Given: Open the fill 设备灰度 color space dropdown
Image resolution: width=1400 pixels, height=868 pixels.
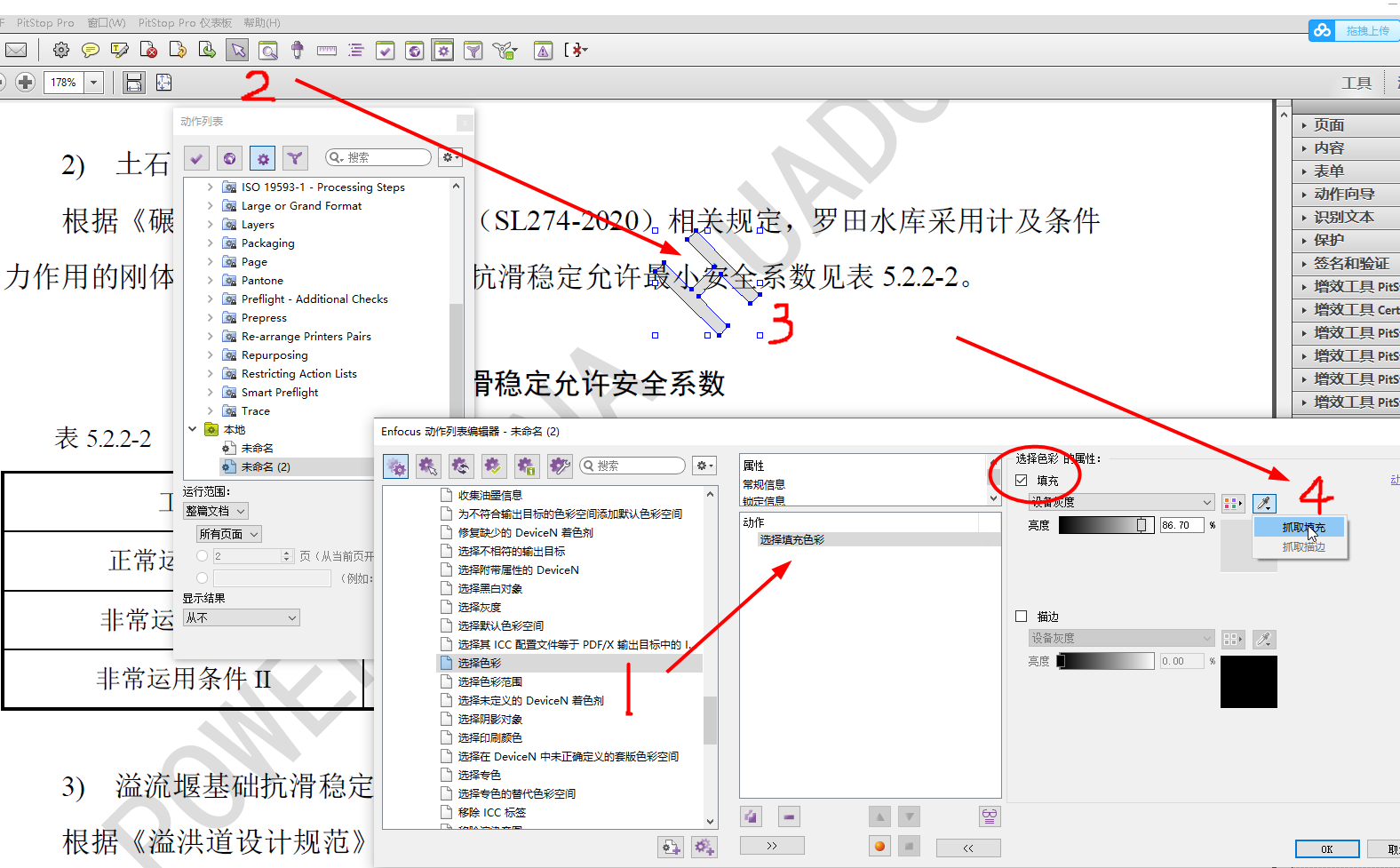Looking at the screenshot, I should click(x=1121, y=503).
